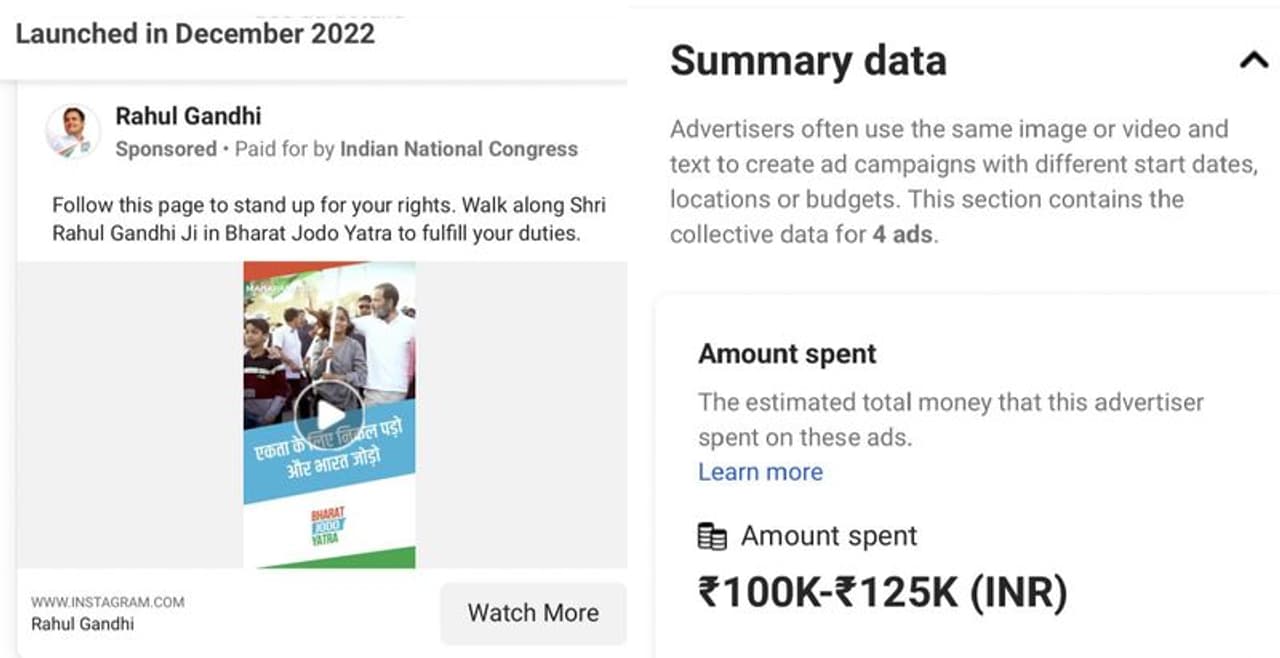
Task: Open the Learn more link
Action: [760, 472]
